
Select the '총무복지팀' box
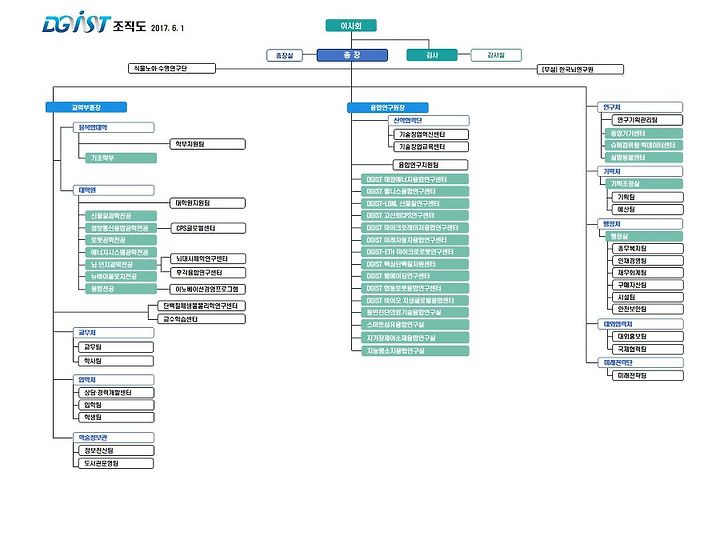647,248
